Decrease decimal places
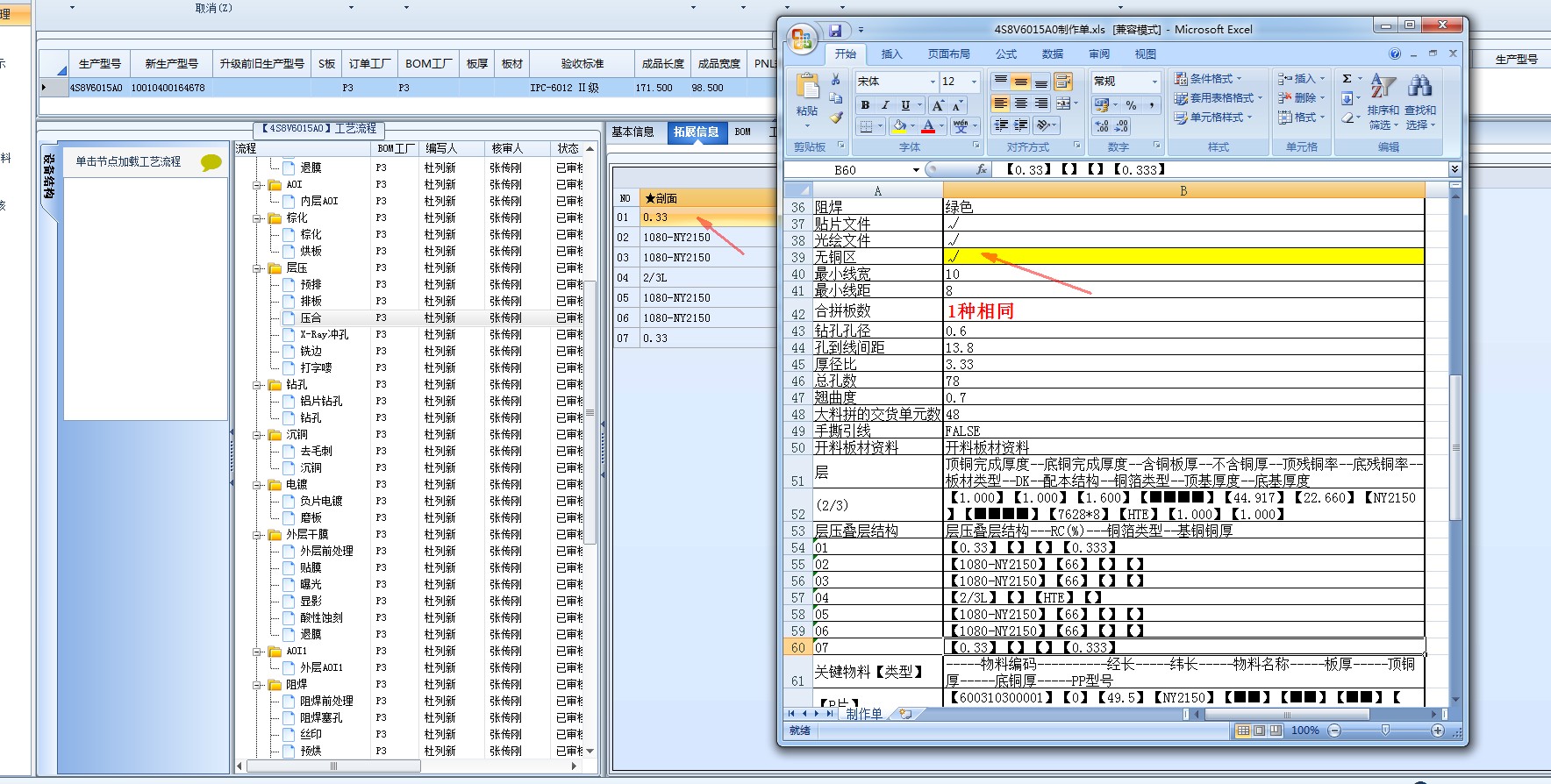 (x=1122, y=126)
